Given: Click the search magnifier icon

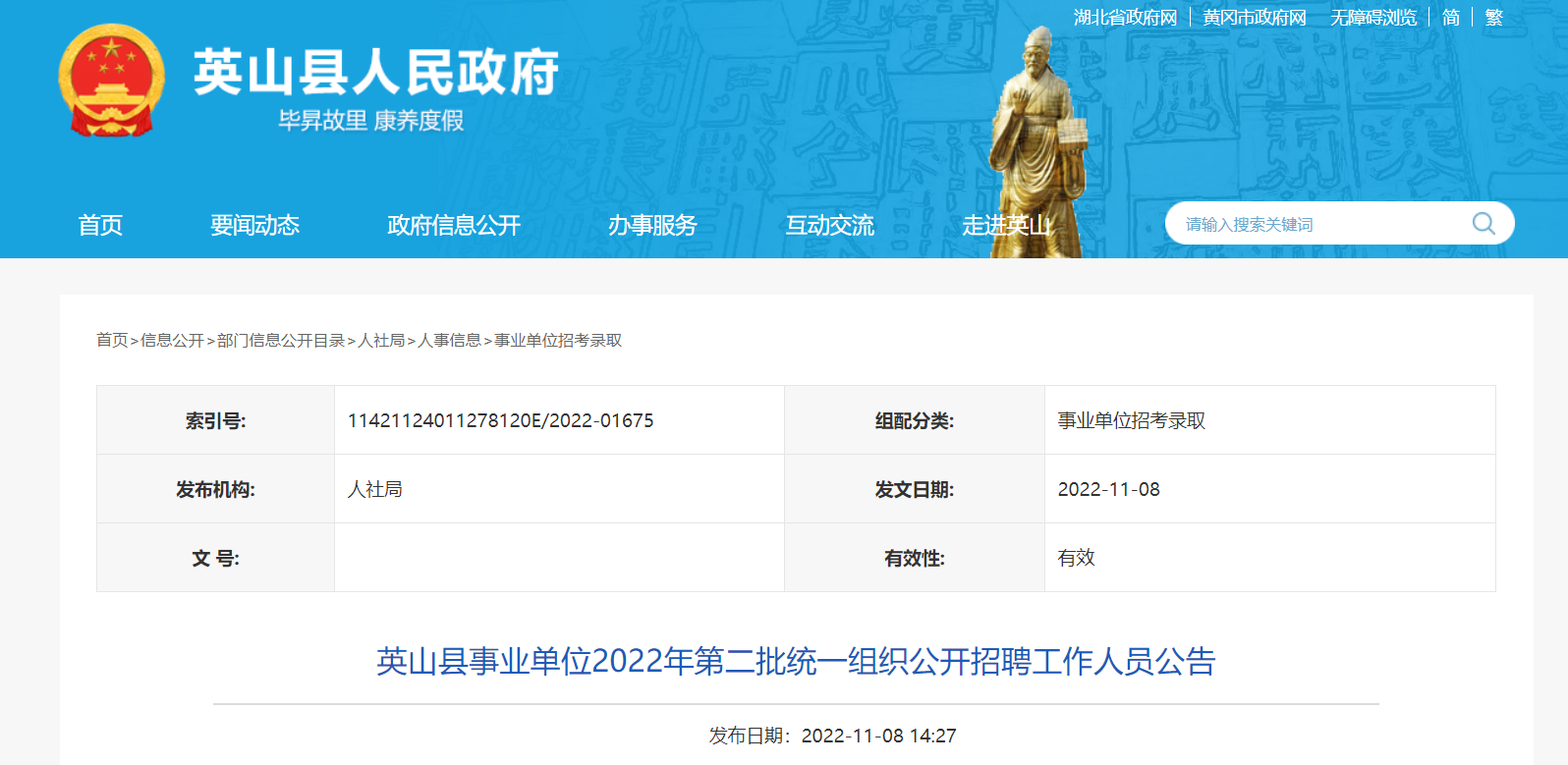Looking at the screenshot, I should pos(1484,224).
